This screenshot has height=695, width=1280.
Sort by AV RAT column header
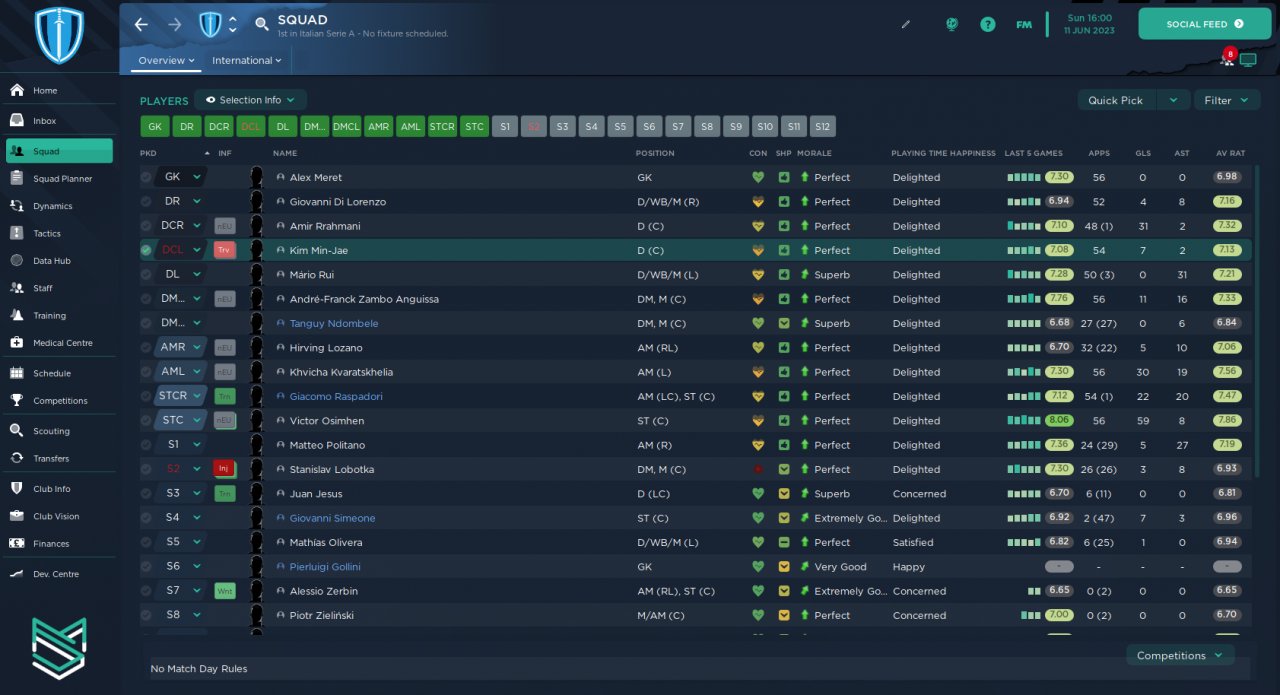(x=1230, y=153)
